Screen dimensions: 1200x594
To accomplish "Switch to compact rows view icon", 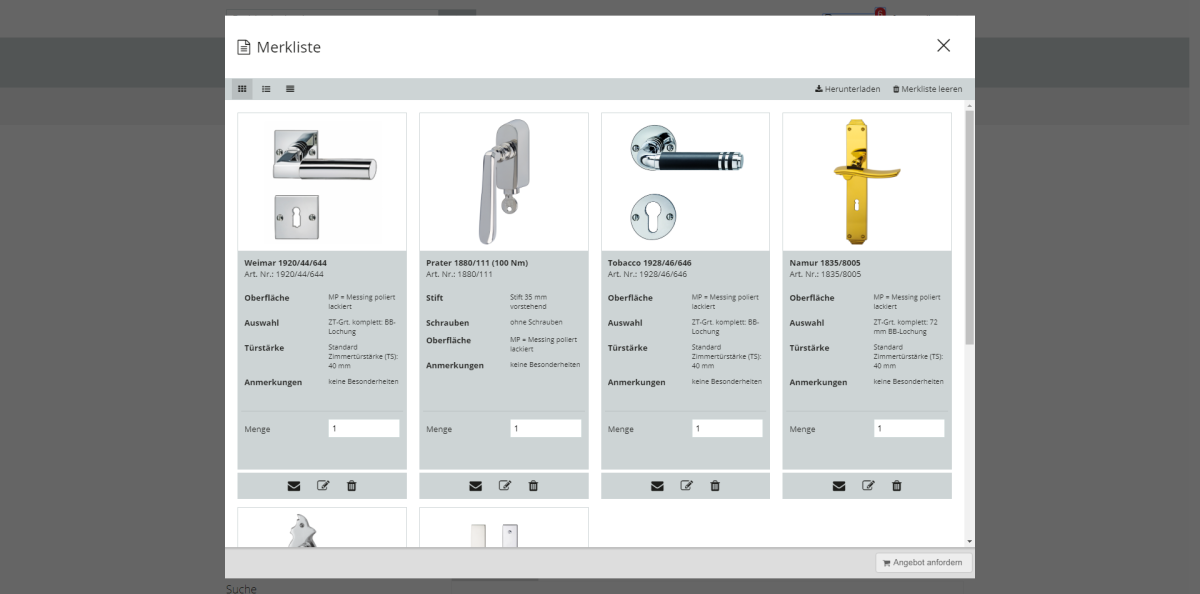I will 290,89.
